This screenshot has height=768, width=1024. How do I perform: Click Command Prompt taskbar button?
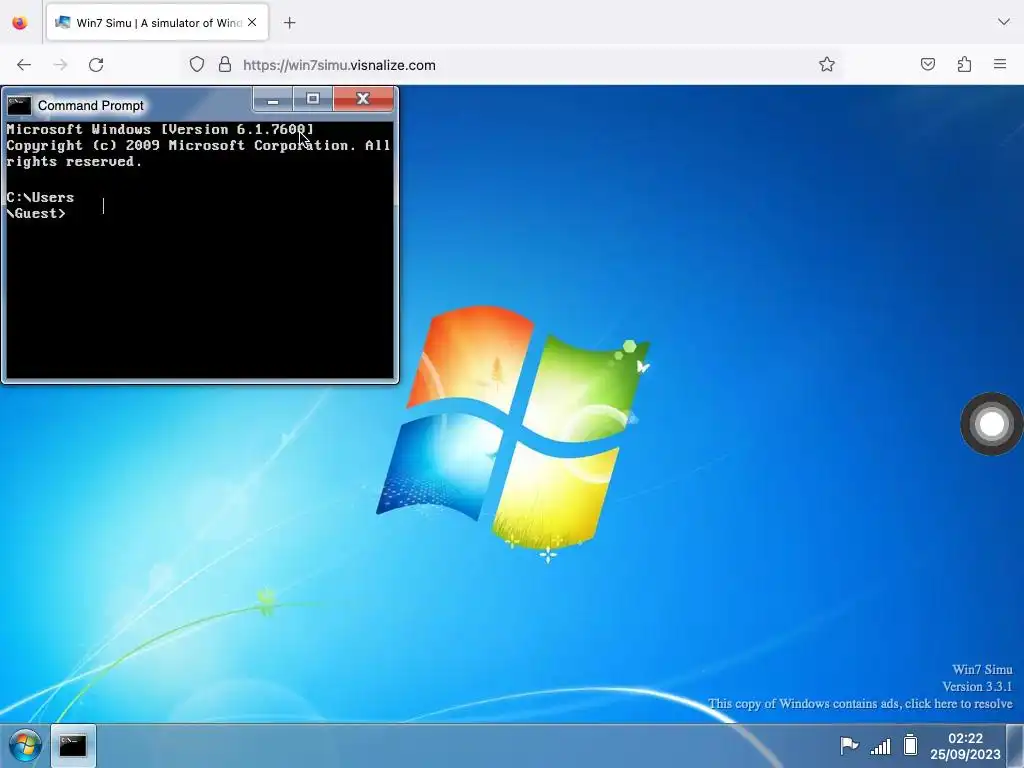(x=73, y=745)
